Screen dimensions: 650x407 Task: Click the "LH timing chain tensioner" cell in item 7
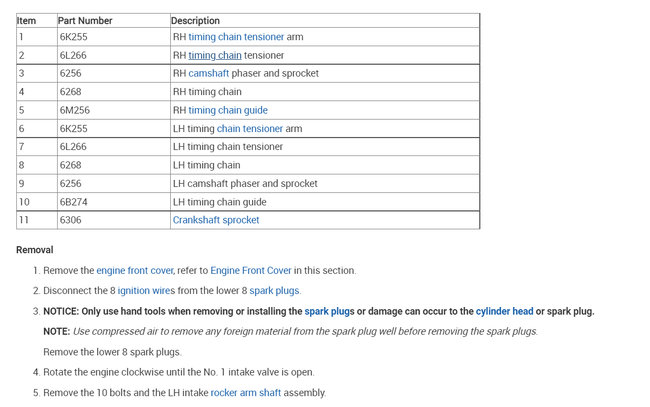[228, 147]
